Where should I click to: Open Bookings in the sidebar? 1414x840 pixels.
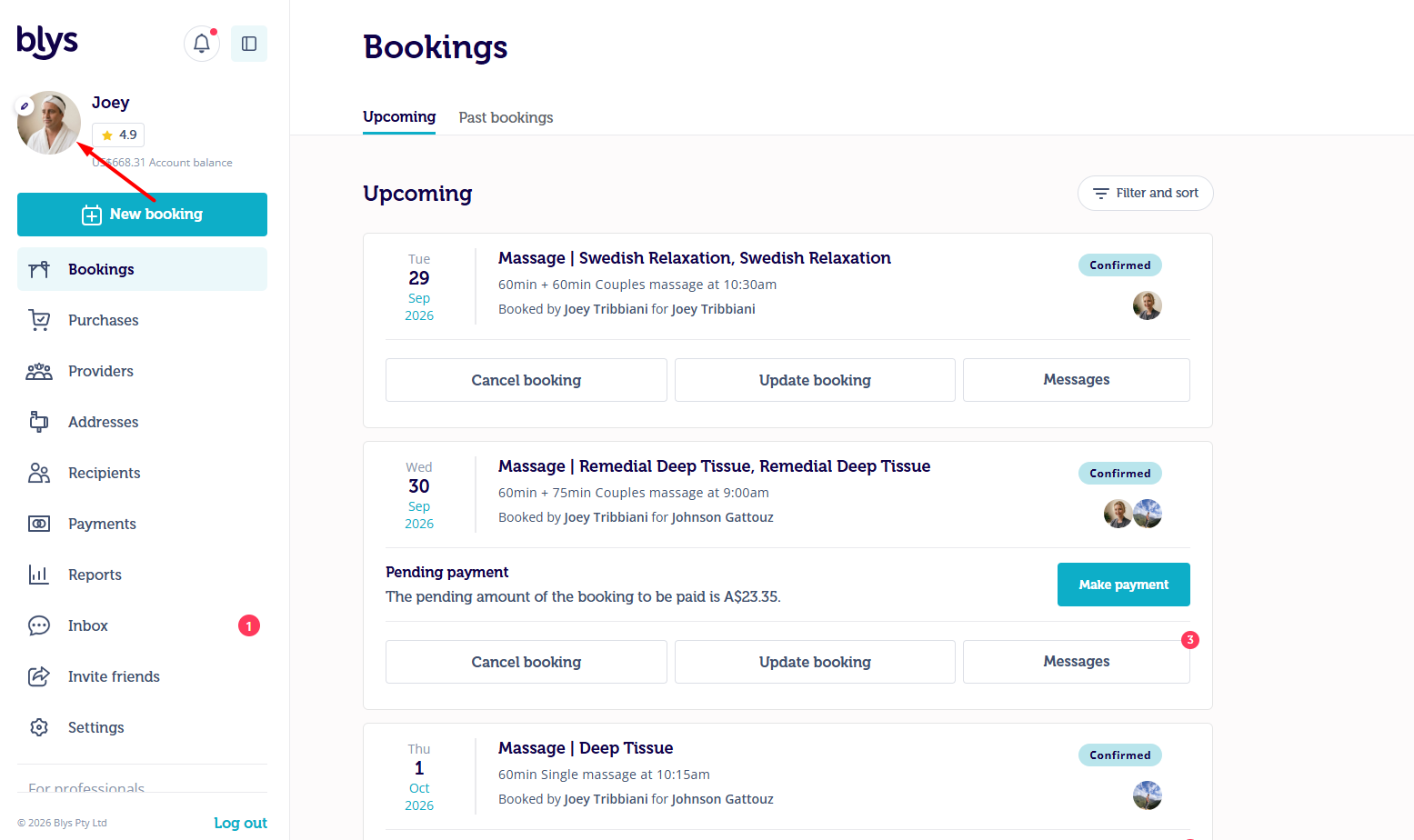142,269
